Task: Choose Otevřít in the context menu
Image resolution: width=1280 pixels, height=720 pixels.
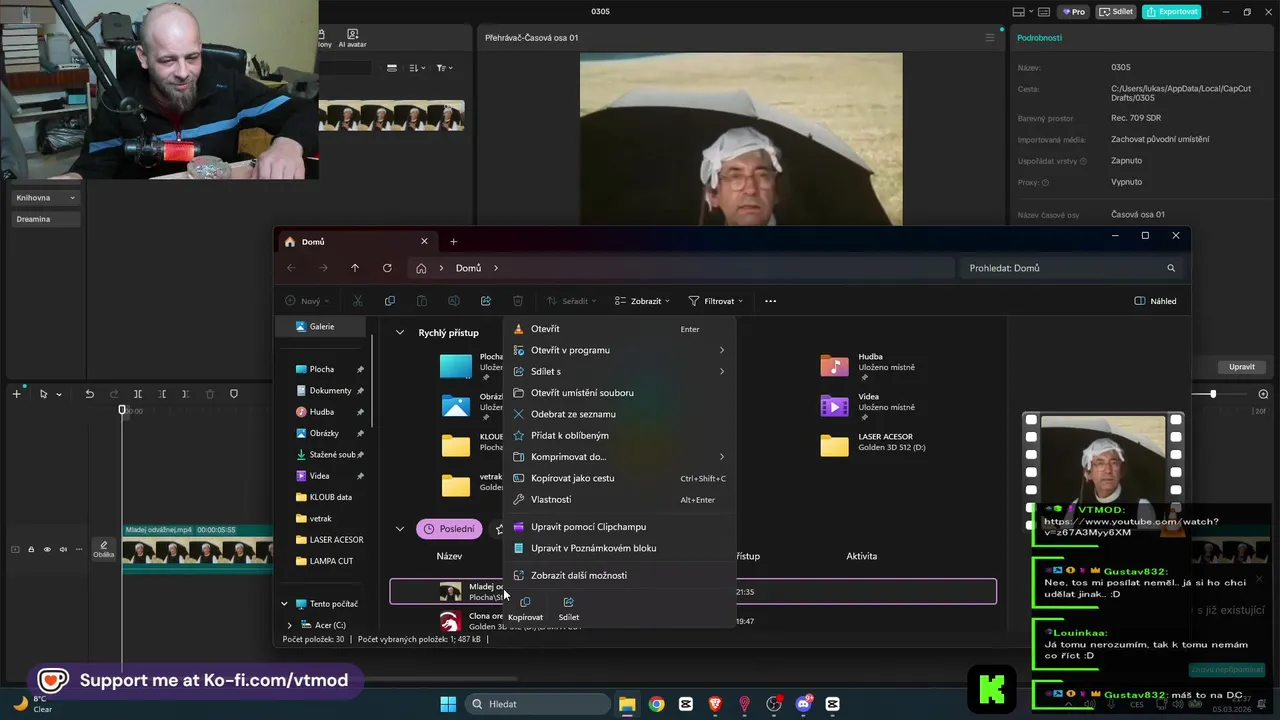Action: (x=620, y=329)
